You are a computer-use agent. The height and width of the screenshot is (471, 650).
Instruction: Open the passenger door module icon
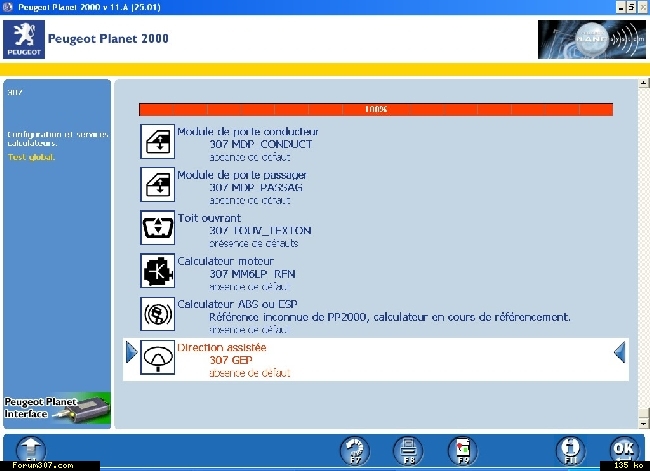coord(157,185)
